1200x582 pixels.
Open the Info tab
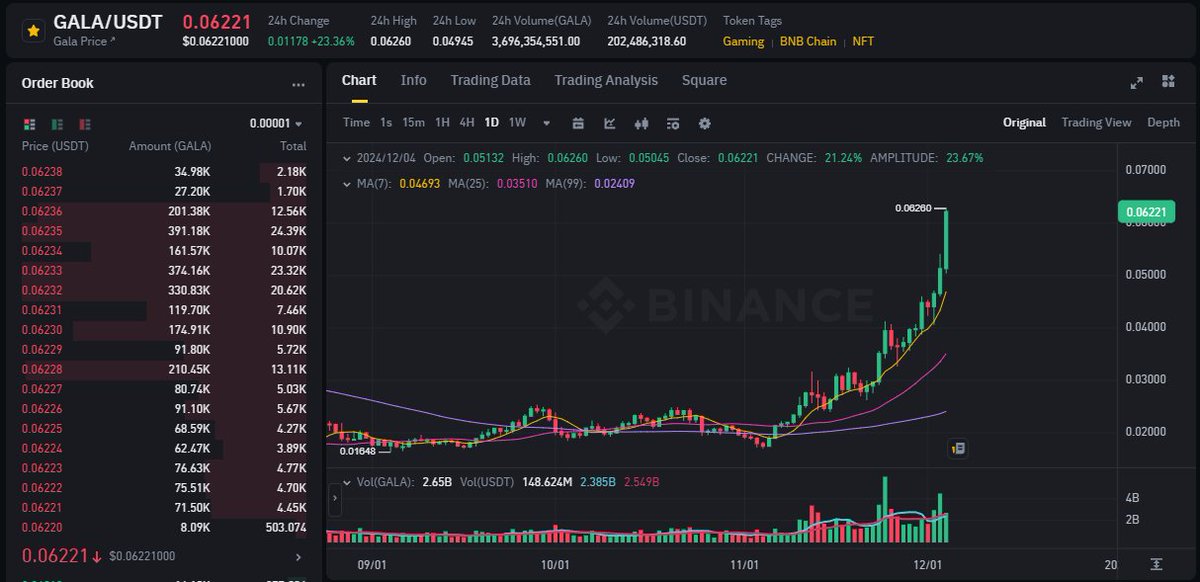413,80
